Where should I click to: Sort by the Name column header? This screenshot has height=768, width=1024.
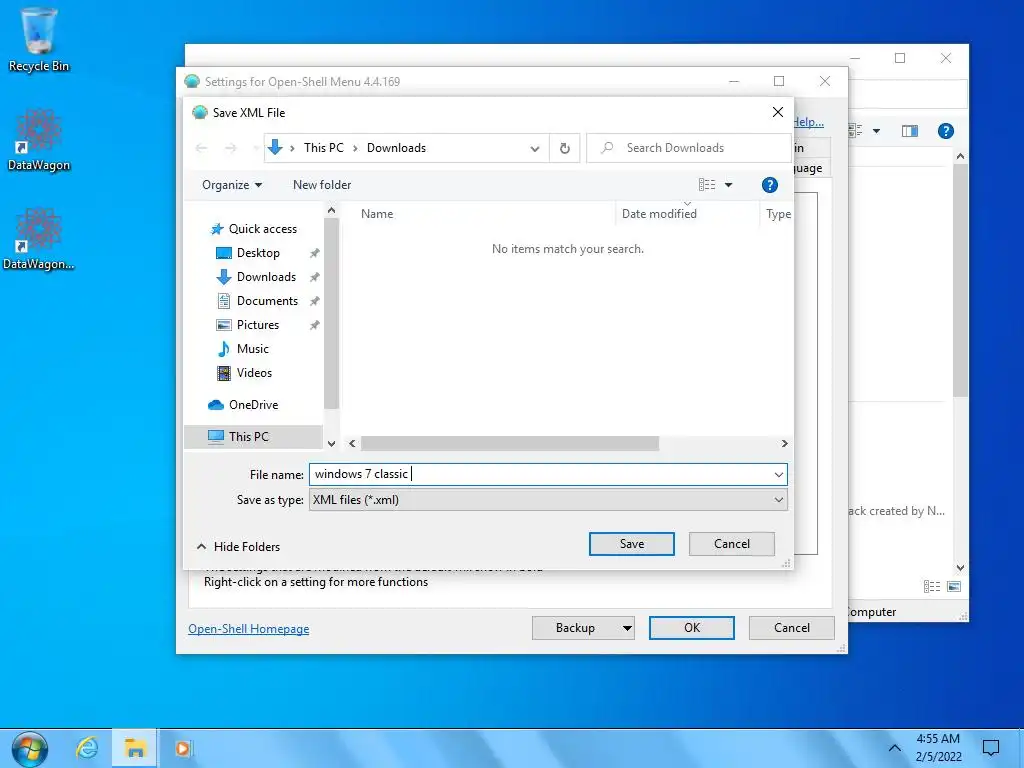pyautogui.click(x=377, y=214)
